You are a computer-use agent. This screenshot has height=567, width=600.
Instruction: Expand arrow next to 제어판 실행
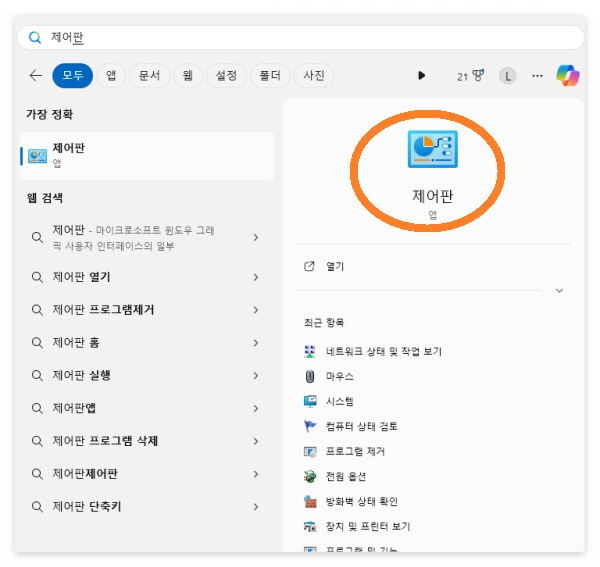[256, 375]
